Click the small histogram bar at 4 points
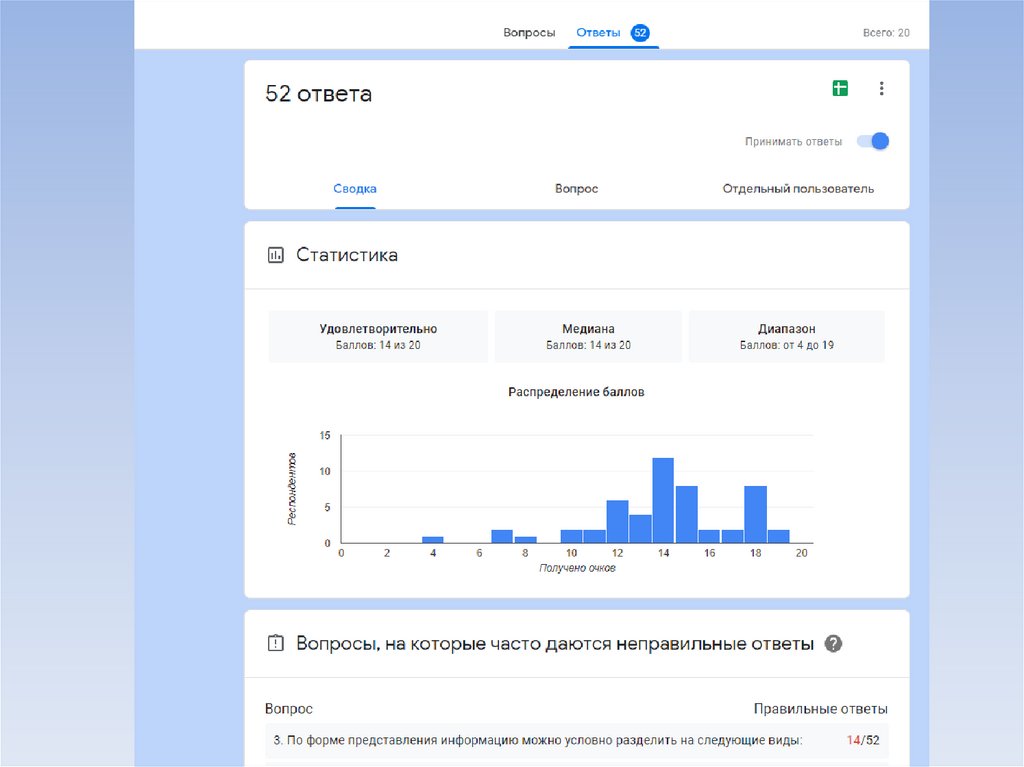The image size is (1024, 767). pyautogui.click(x=432, y=540)
